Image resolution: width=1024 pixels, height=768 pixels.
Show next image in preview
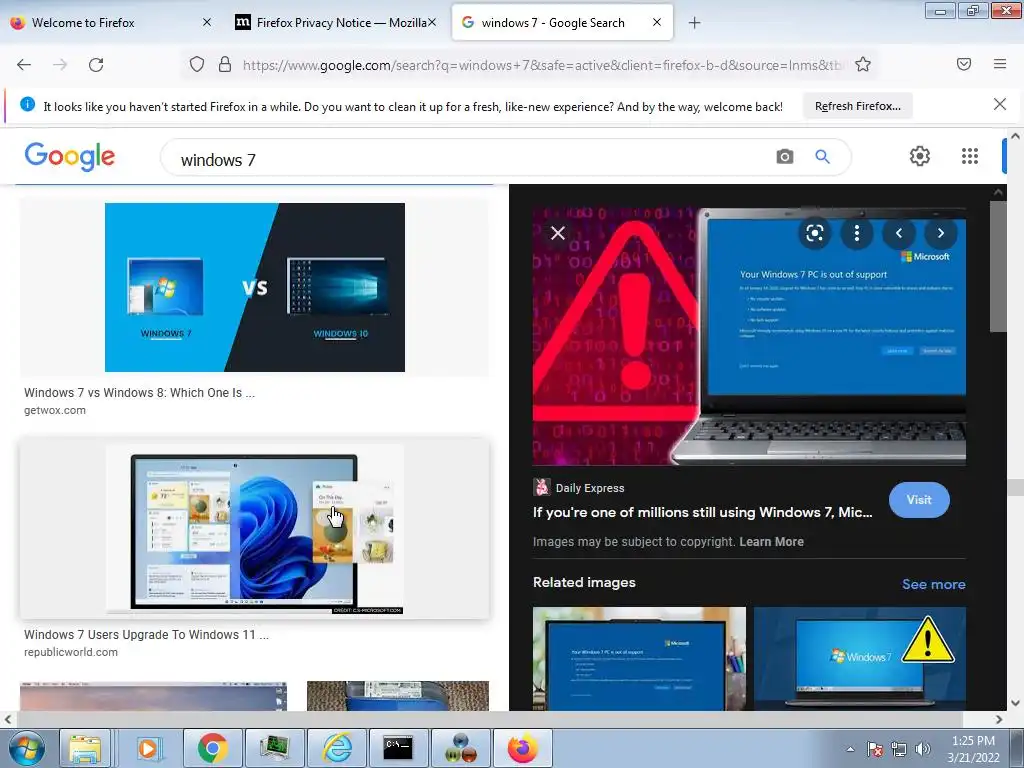940,233
